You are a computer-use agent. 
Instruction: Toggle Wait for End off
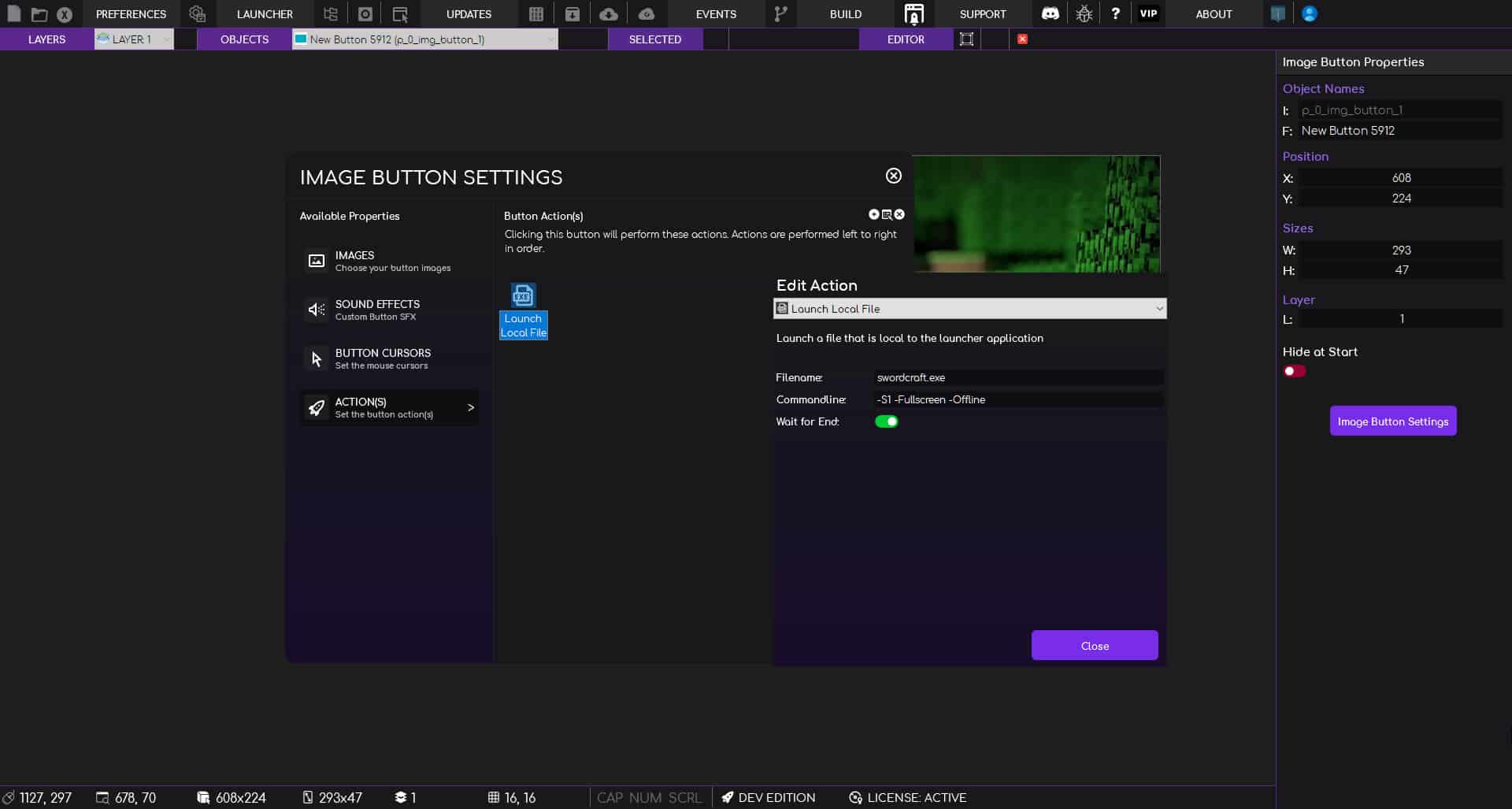[888, 421]
